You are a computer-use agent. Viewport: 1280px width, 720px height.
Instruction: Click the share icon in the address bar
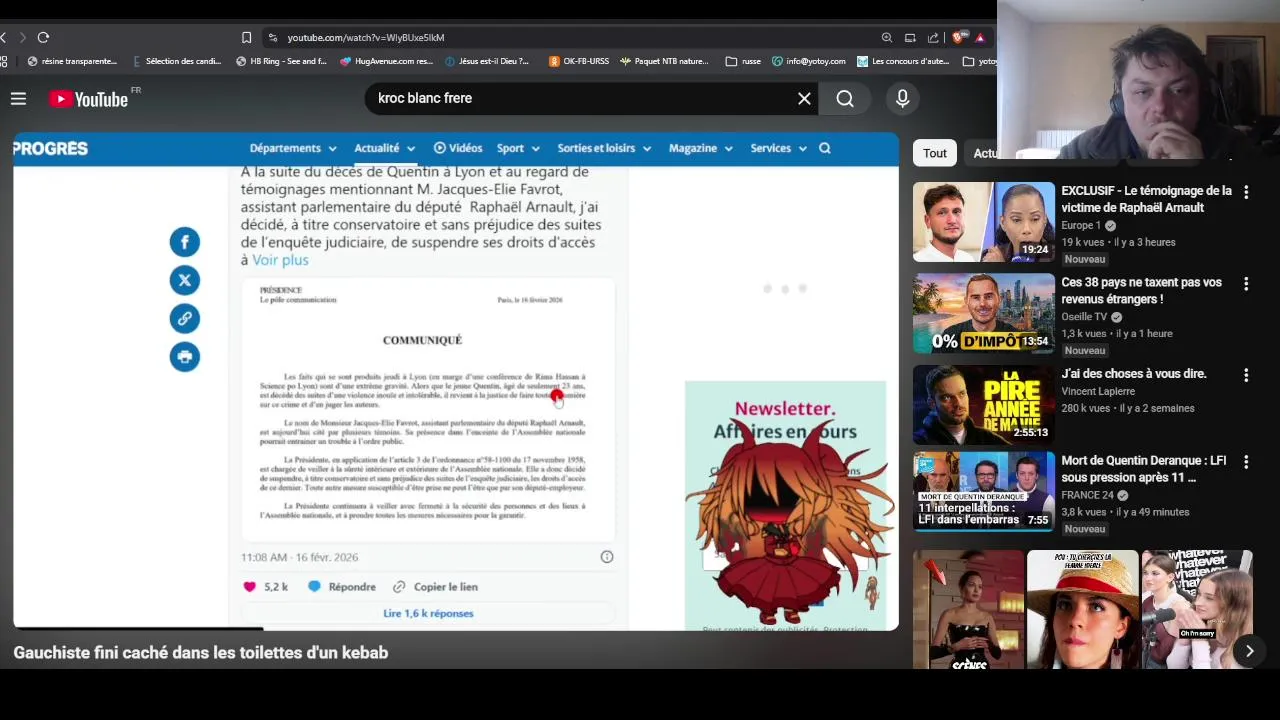click(933, 37)
